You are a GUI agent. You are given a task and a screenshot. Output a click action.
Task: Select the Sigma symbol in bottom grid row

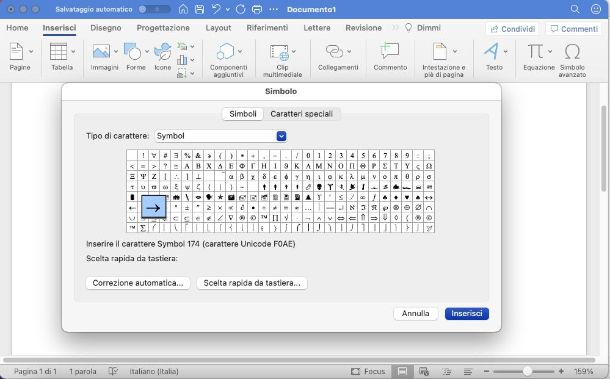[x=143, y=228]
